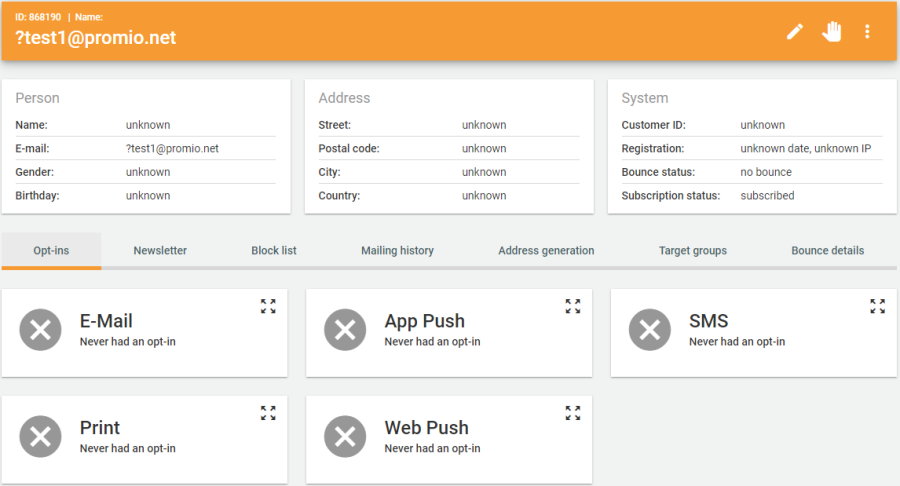Image resolution: width=900 pixels, height=486 pixels.
Task: Click the E-Mail opt-in status X icon
Action: coord(41,330)
